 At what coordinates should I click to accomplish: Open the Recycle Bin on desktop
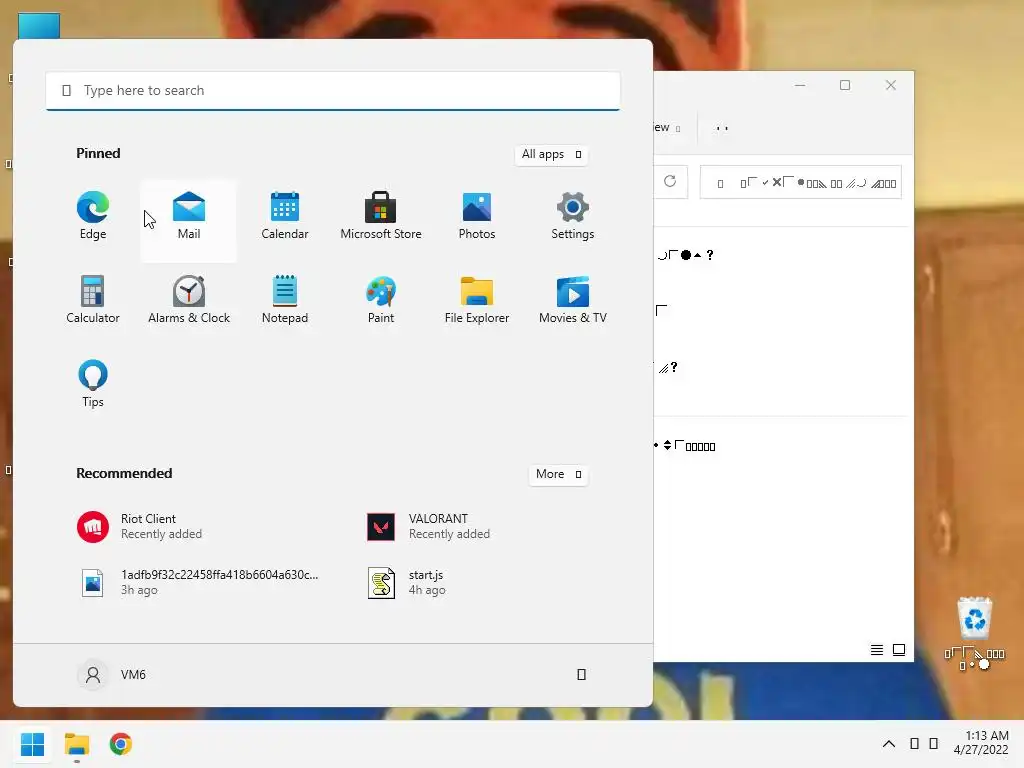[x=975, y=633]
